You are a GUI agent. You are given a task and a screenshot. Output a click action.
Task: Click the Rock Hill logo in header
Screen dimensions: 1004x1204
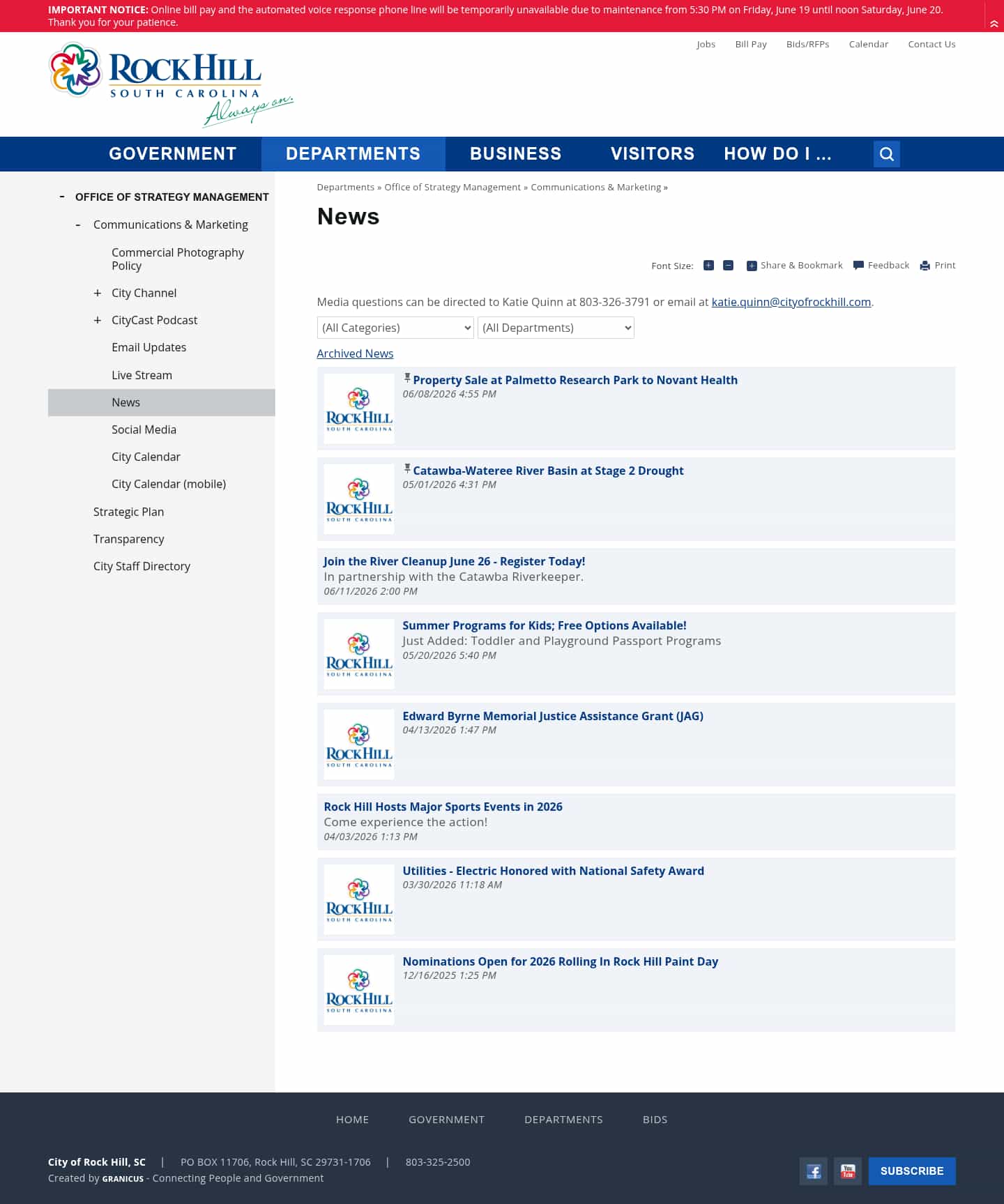point(171,84)
